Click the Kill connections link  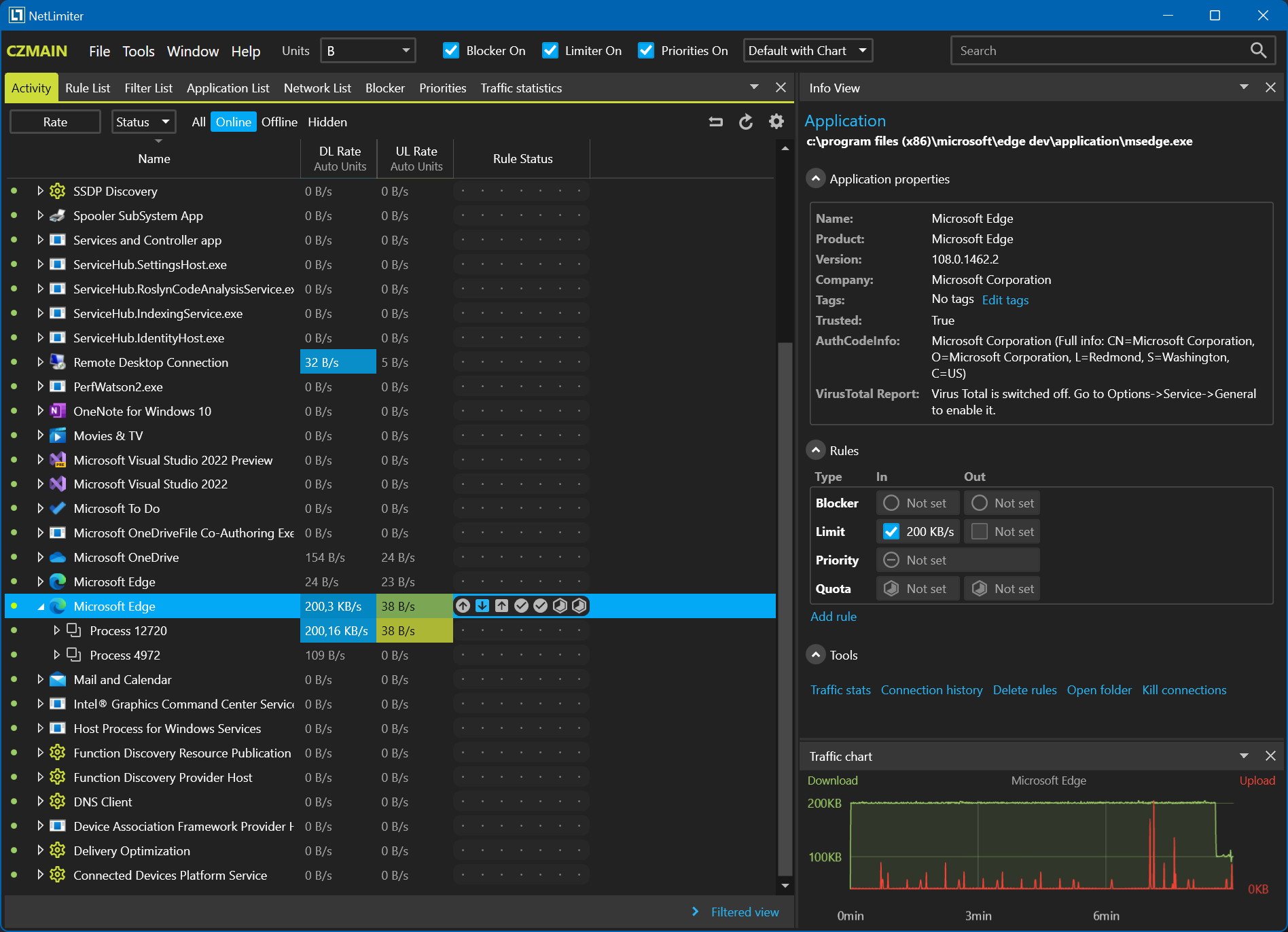pyautogui.click(x=1184, y=689)
